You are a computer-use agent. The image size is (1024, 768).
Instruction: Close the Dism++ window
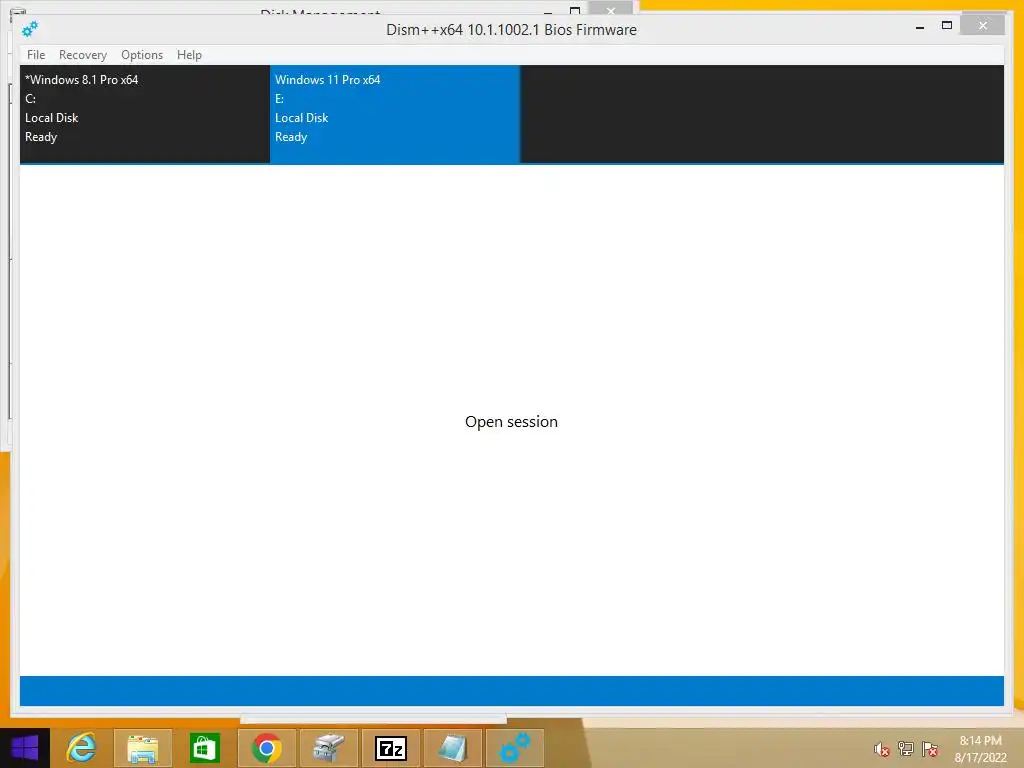click(983, 25)
